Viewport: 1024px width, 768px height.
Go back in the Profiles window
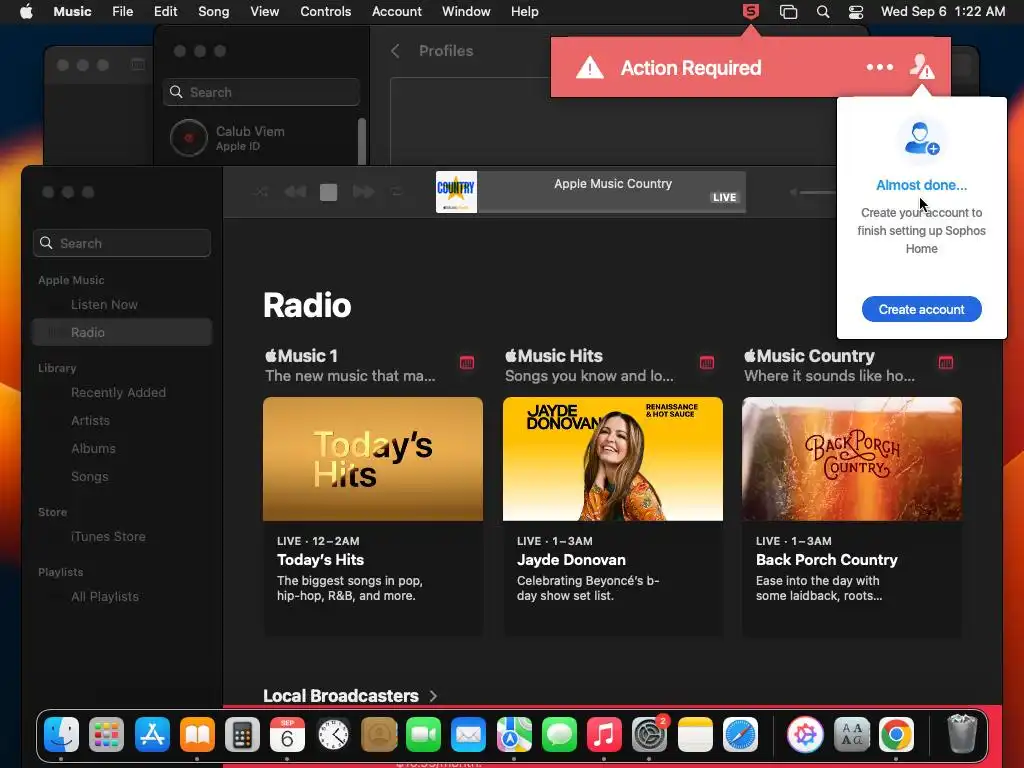coord(395,51)
